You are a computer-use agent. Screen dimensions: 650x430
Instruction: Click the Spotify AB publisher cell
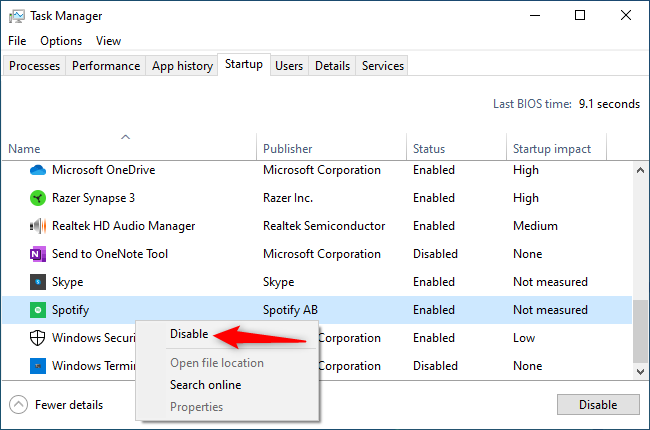pyautogui.click(x=290, y=310)
